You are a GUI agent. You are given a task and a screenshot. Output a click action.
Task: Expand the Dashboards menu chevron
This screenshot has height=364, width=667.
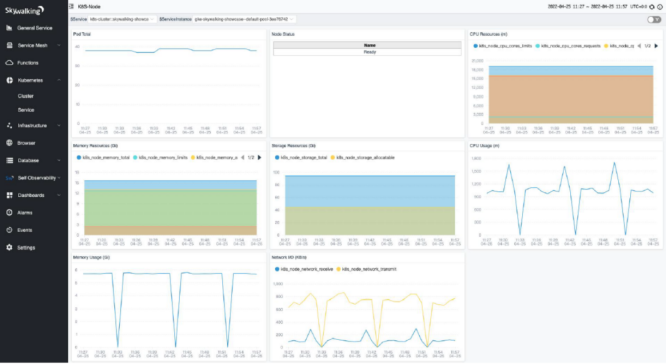(x=59, y=196)
